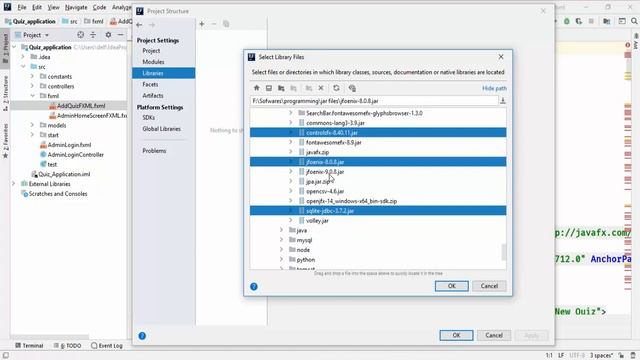Expand fontawesomefx-8.9.jar node

tap(291, 142)
